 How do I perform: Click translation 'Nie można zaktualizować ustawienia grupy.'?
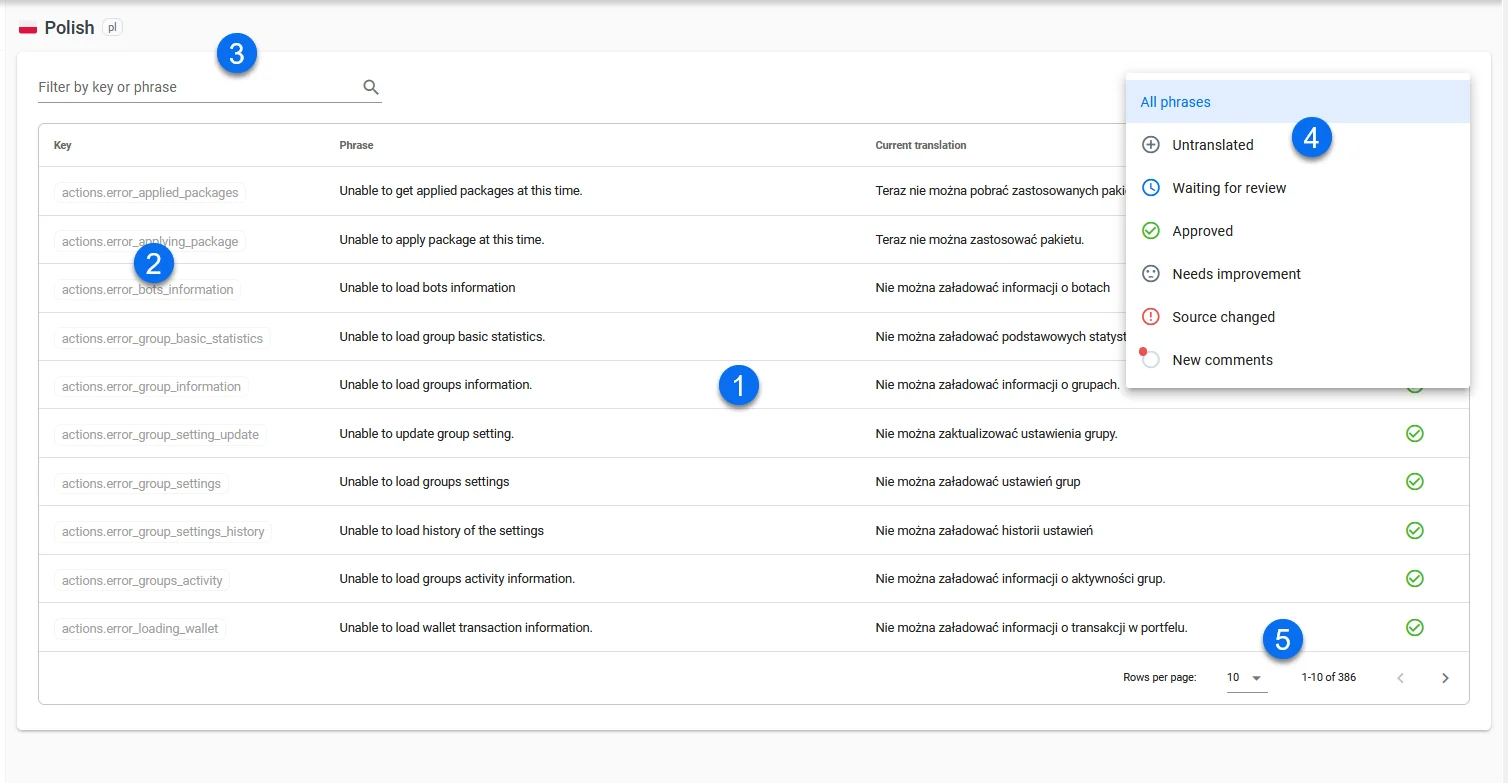996,433
